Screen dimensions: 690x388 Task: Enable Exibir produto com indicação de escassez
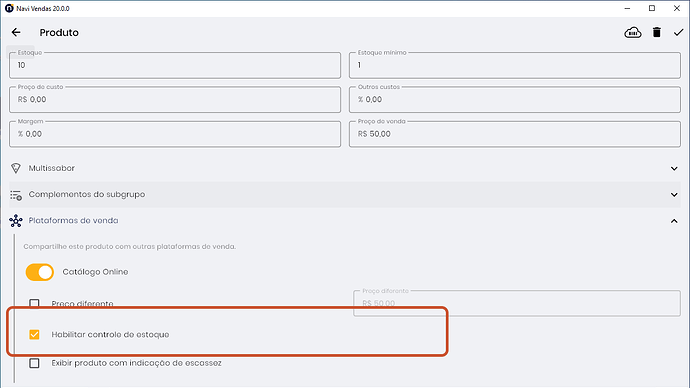coord(34,363)
